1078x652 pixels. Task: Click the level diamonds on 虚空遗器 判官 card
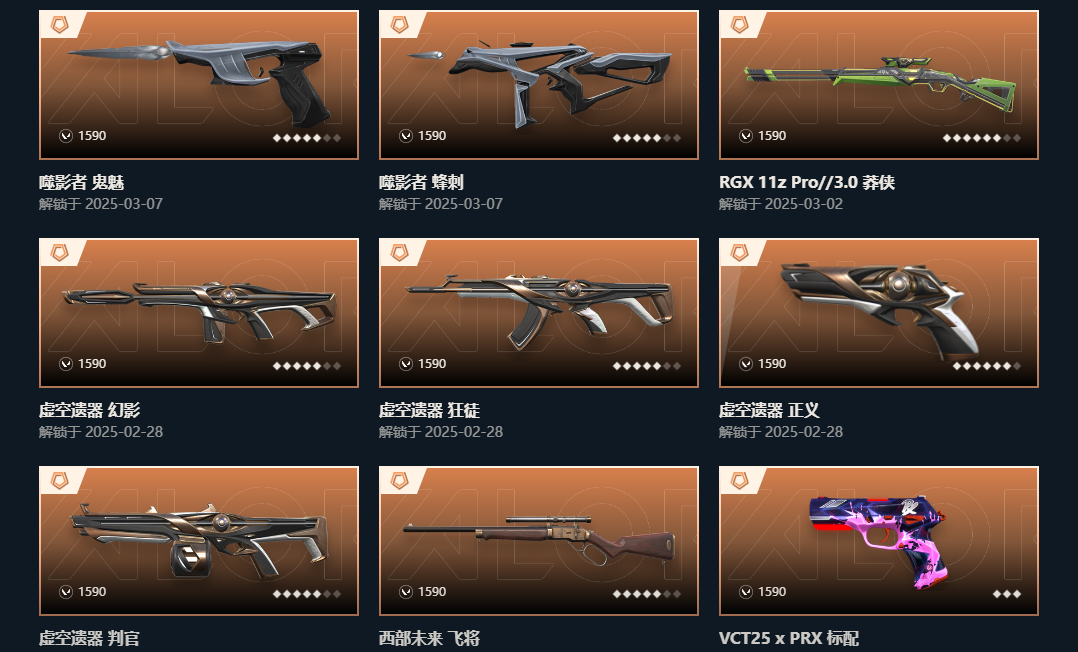307,594
